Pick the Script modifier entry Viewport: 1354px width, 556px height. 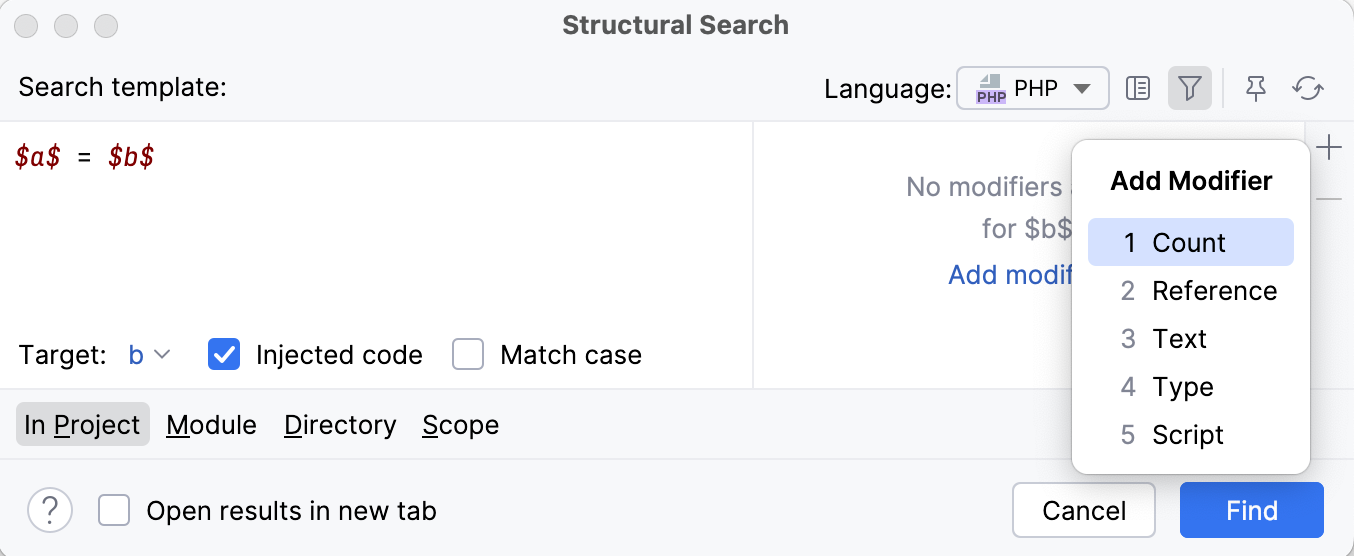[1187, 435]
